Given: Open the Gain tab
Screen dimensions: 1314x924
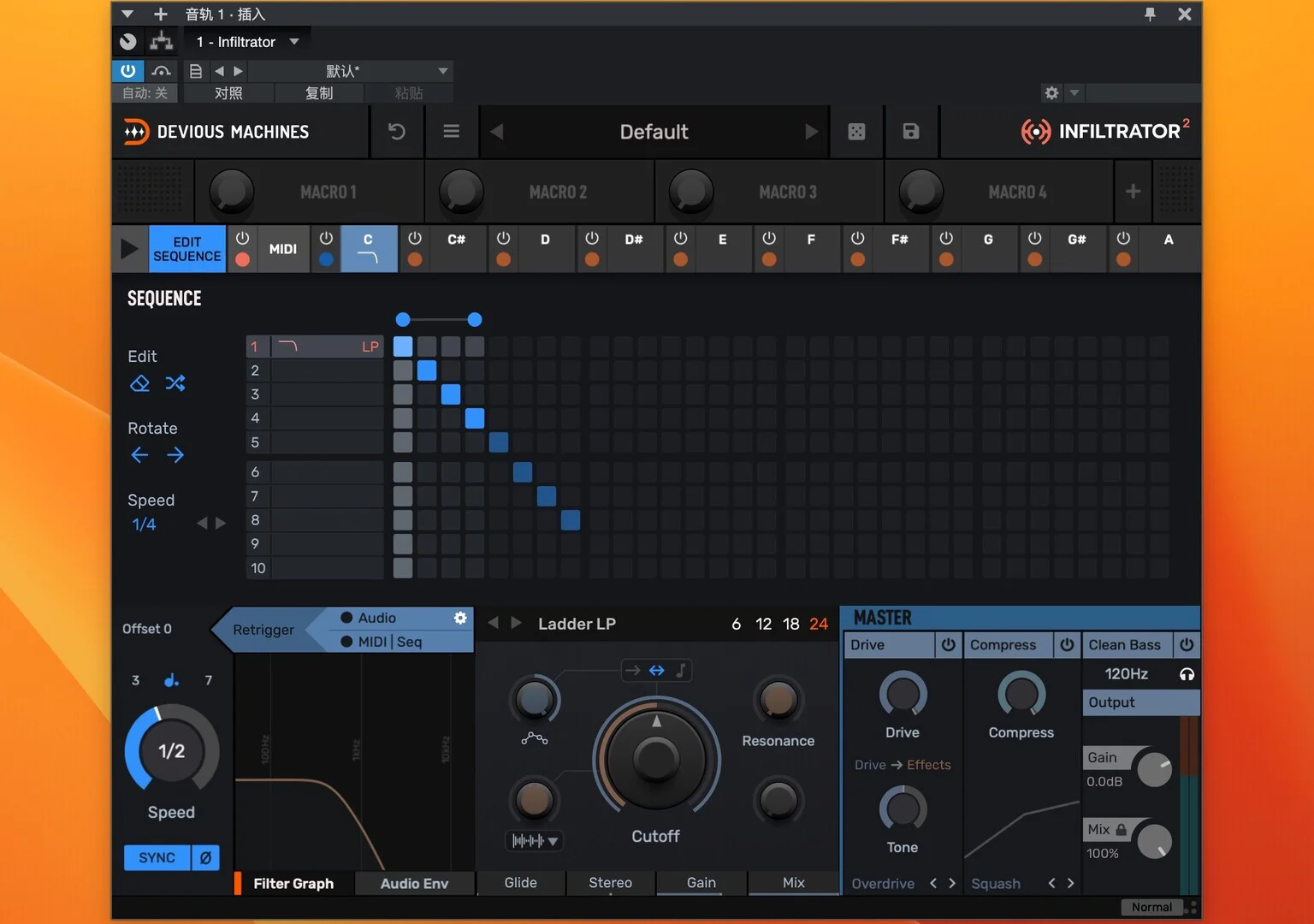Looking at the screenshot, I should 701,882.
